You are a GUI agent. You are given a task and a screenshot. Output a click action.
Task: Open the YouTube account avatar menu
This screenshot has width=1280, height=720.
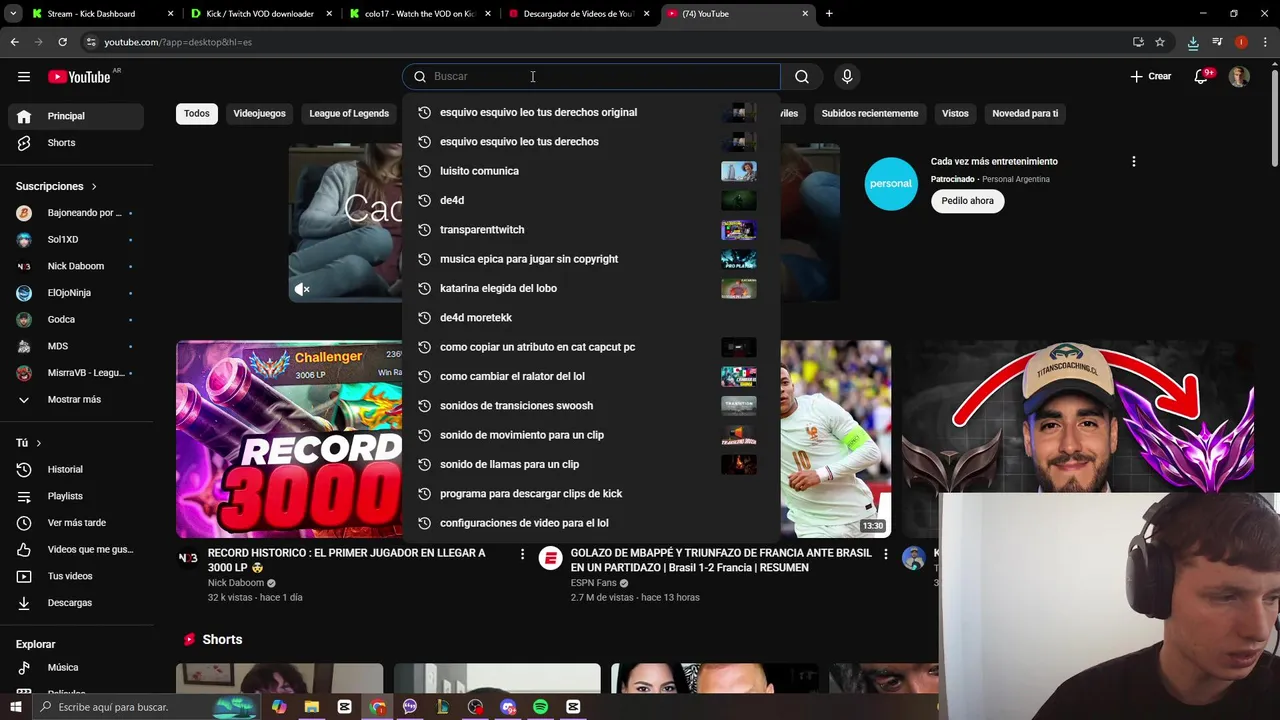pos(1239,77)
